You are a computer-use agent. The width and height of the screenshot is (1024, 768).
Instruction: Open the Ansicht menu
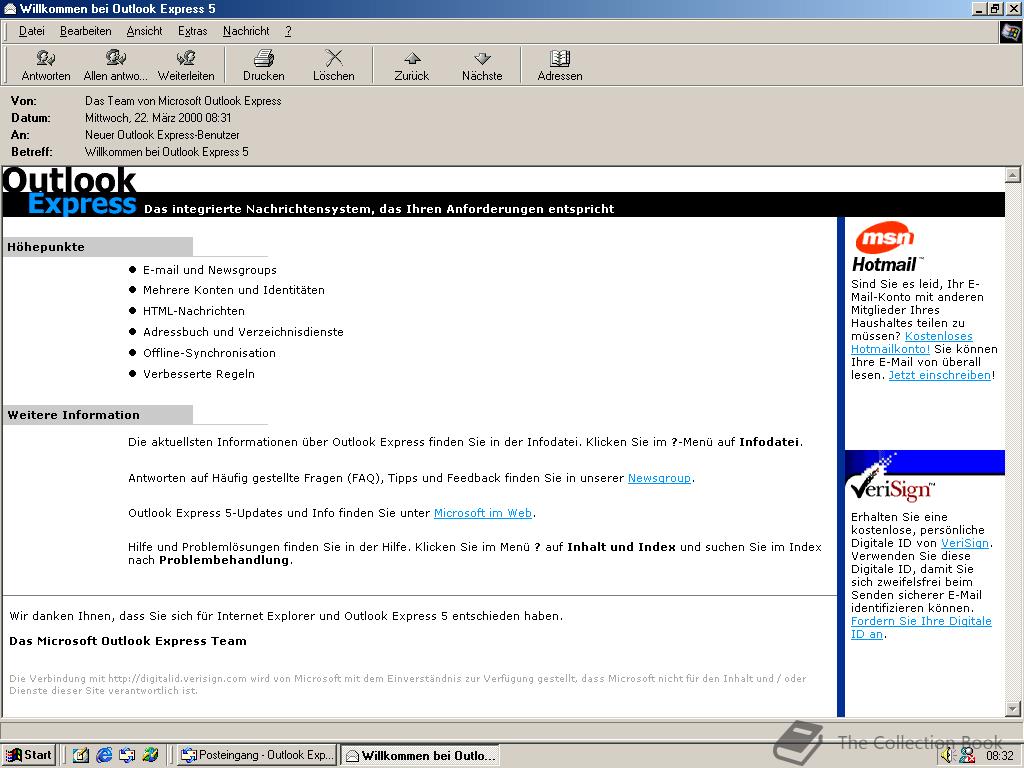tap(144, 31)
